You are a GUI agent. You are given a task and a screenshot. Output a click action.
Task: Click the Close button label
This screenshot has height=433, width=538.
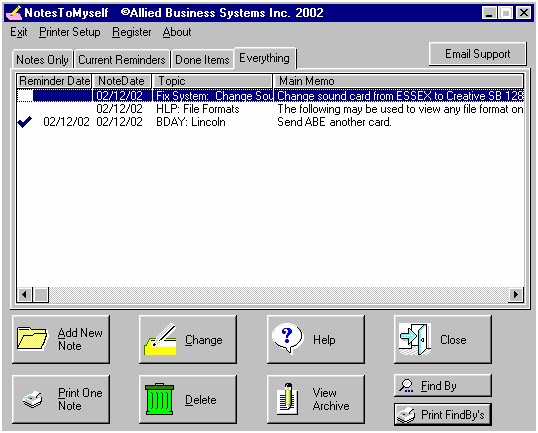(x=453, y=340)
